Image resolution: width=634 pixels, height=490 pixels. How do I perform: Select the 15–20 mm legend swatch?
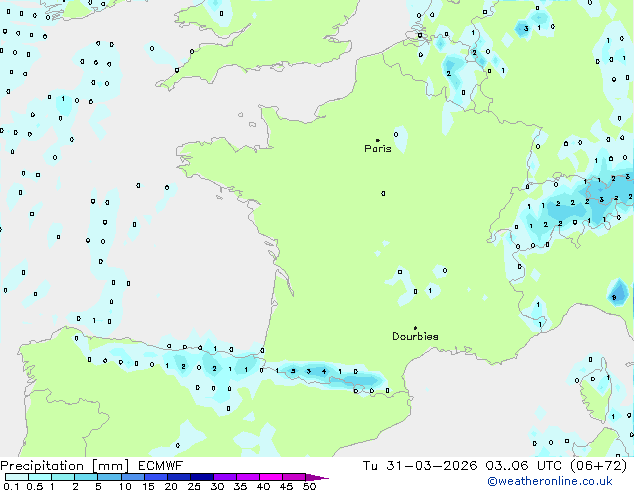point(155,477)
